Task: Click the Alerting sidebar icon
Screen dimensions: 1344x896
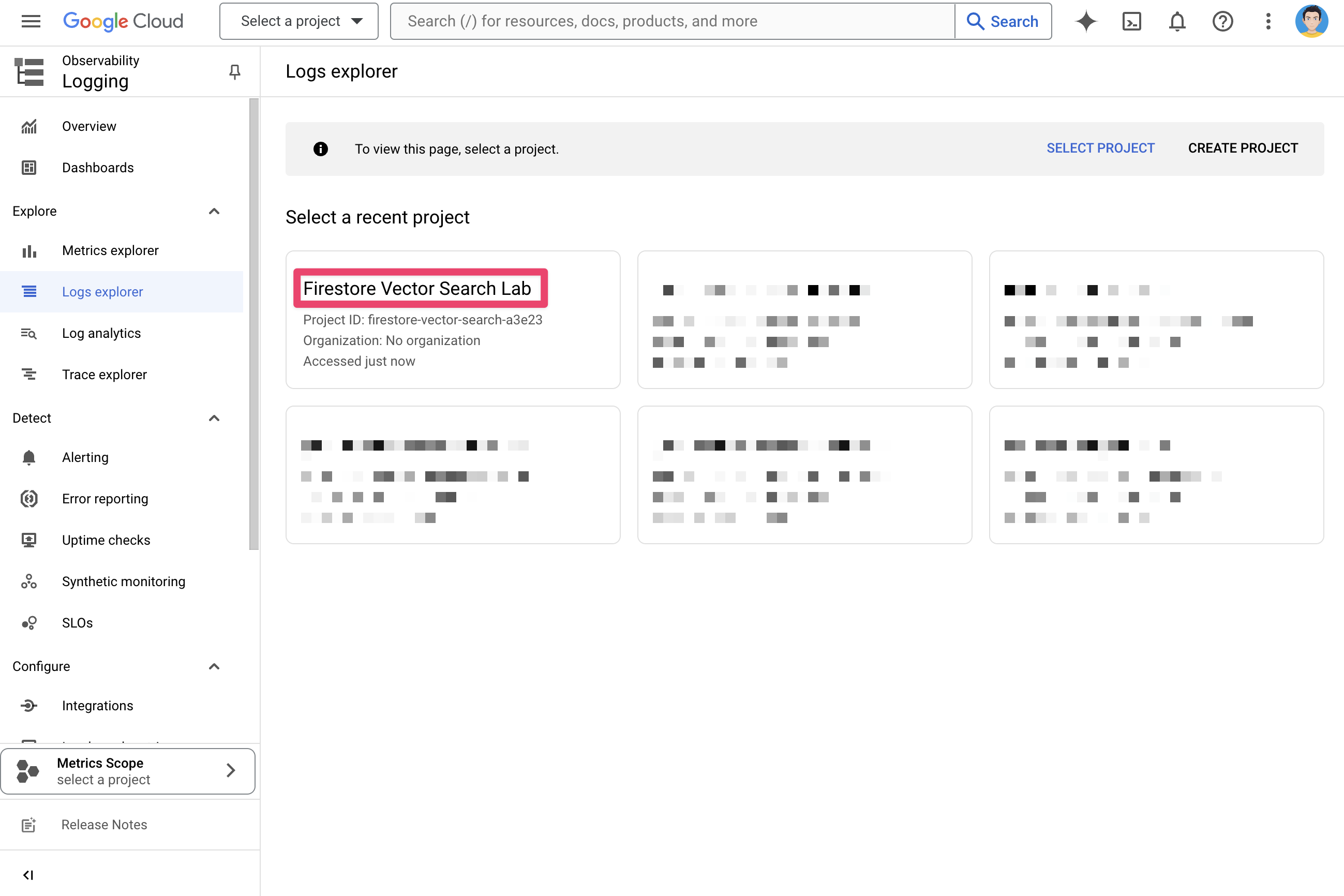Action: [x=28, y=457]
